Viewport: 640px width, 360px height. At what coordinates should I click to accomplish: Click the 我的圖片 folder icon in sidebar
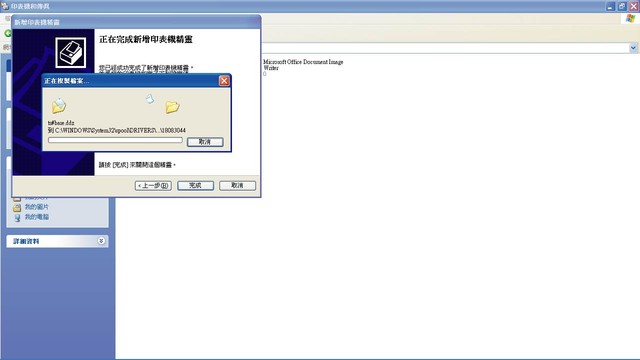tap(17, 207)
